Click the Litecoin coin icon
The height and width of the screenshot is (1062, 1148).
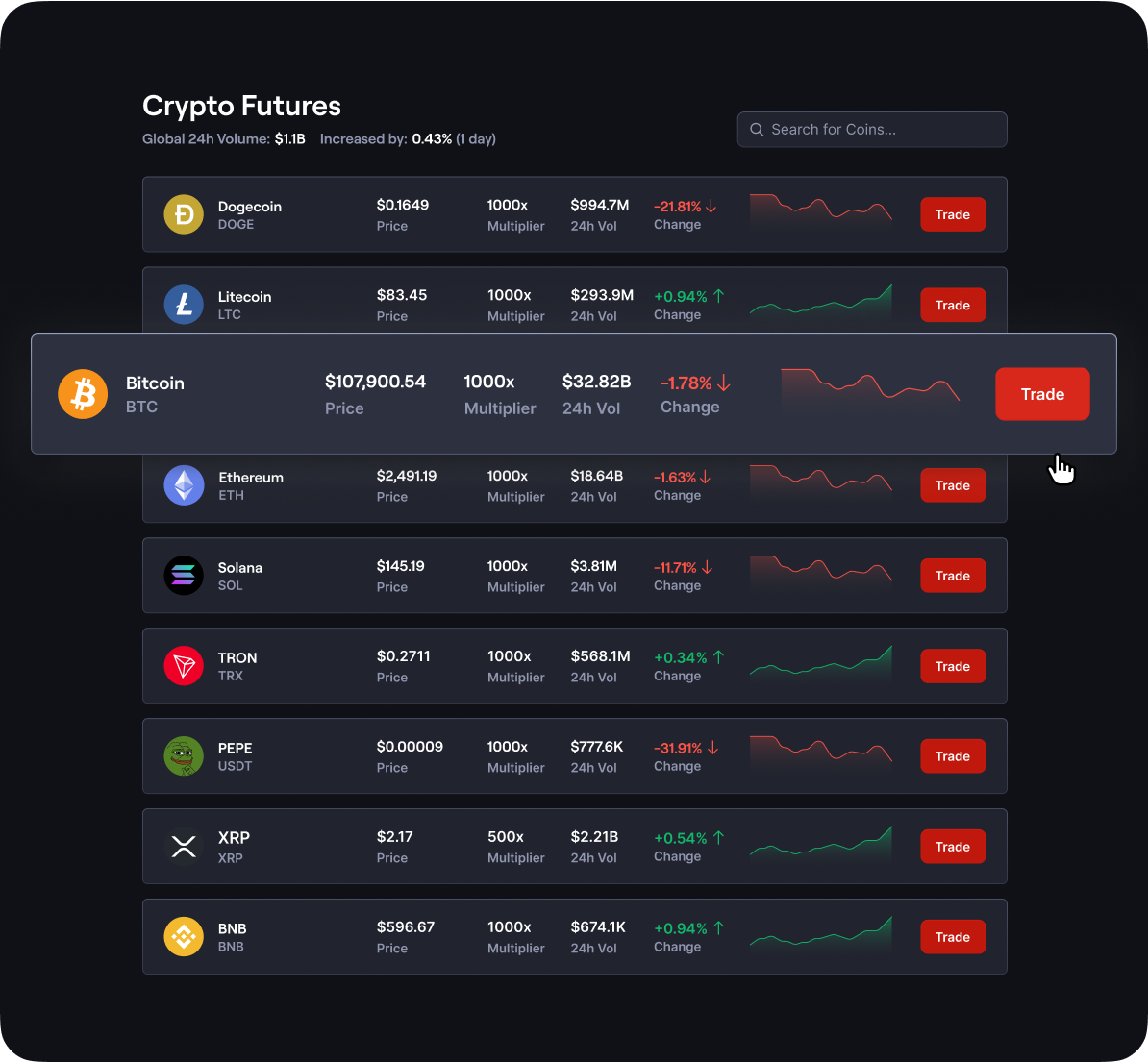coord(184,305)
